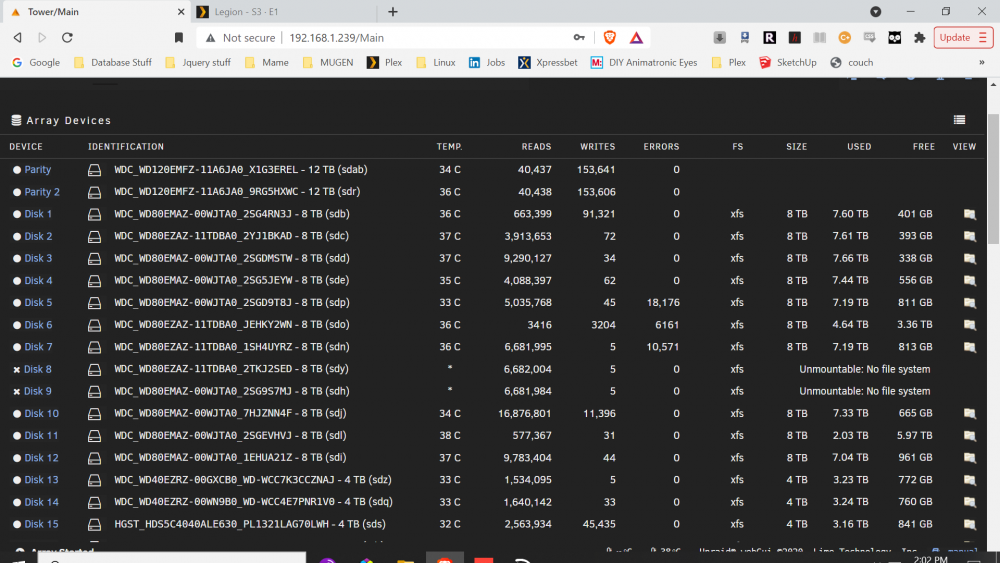The image size is (1000, 563).
Task: Open the Xpressbet bookmark
Action: tap(548, 62)
